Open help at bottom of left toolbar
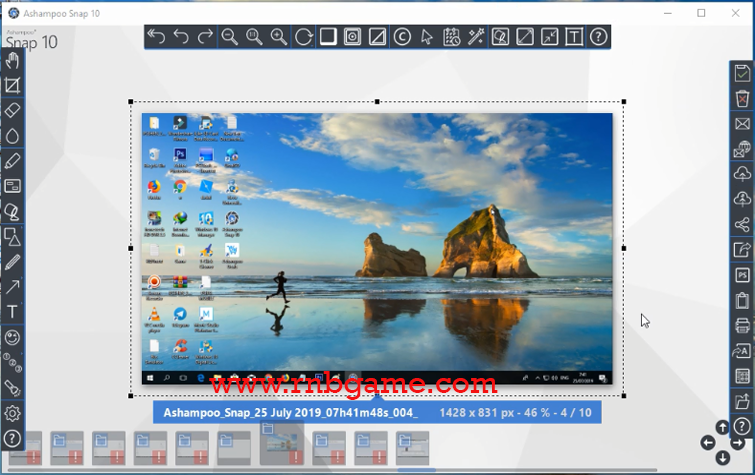This screenshot has height=475, width=755. [x=12, y=438]
